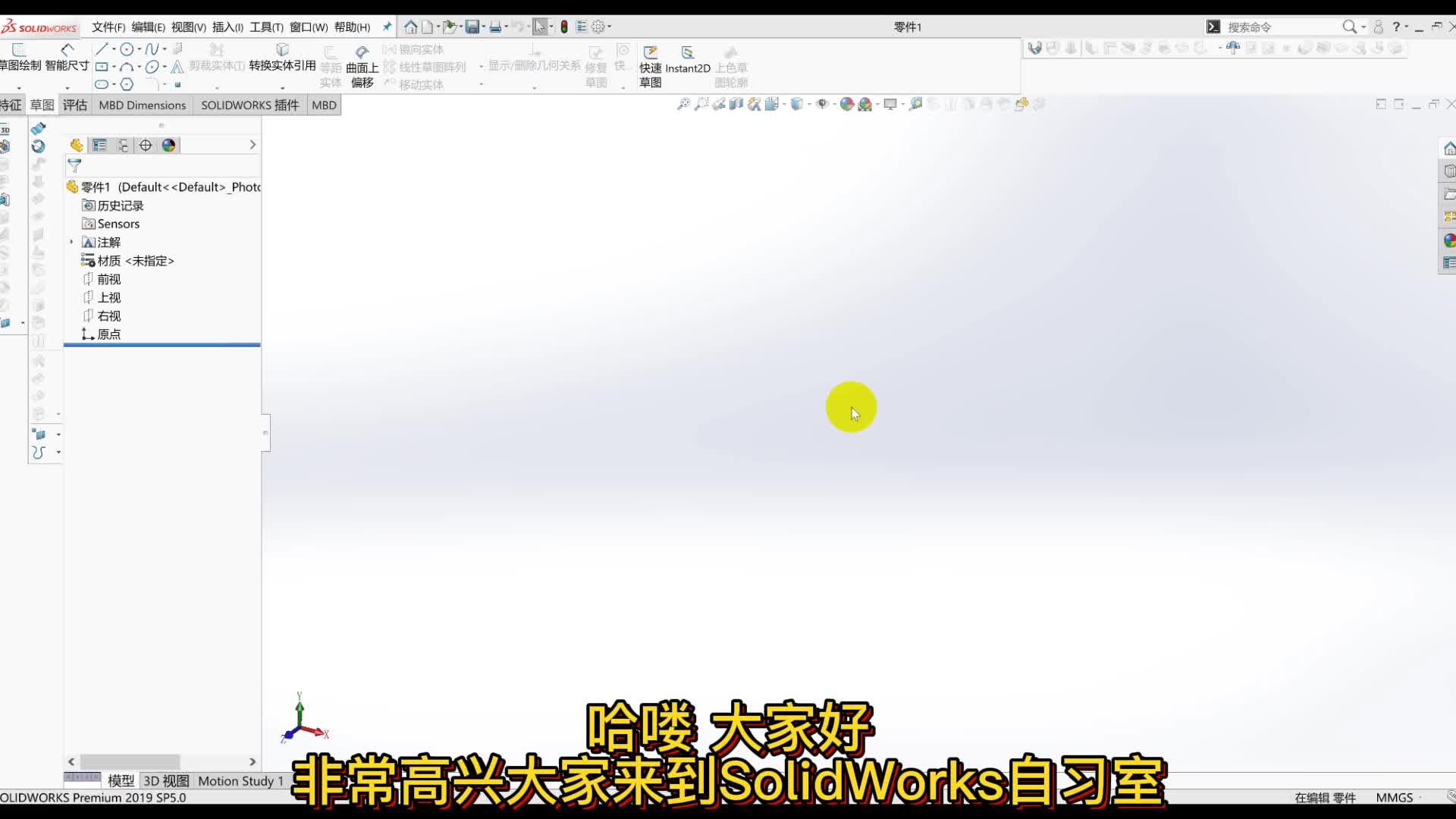Image resolution: width=1456 pixels, height=819 pixels.
Task: Select the Corner Rectangle tool
Action: 101,67
